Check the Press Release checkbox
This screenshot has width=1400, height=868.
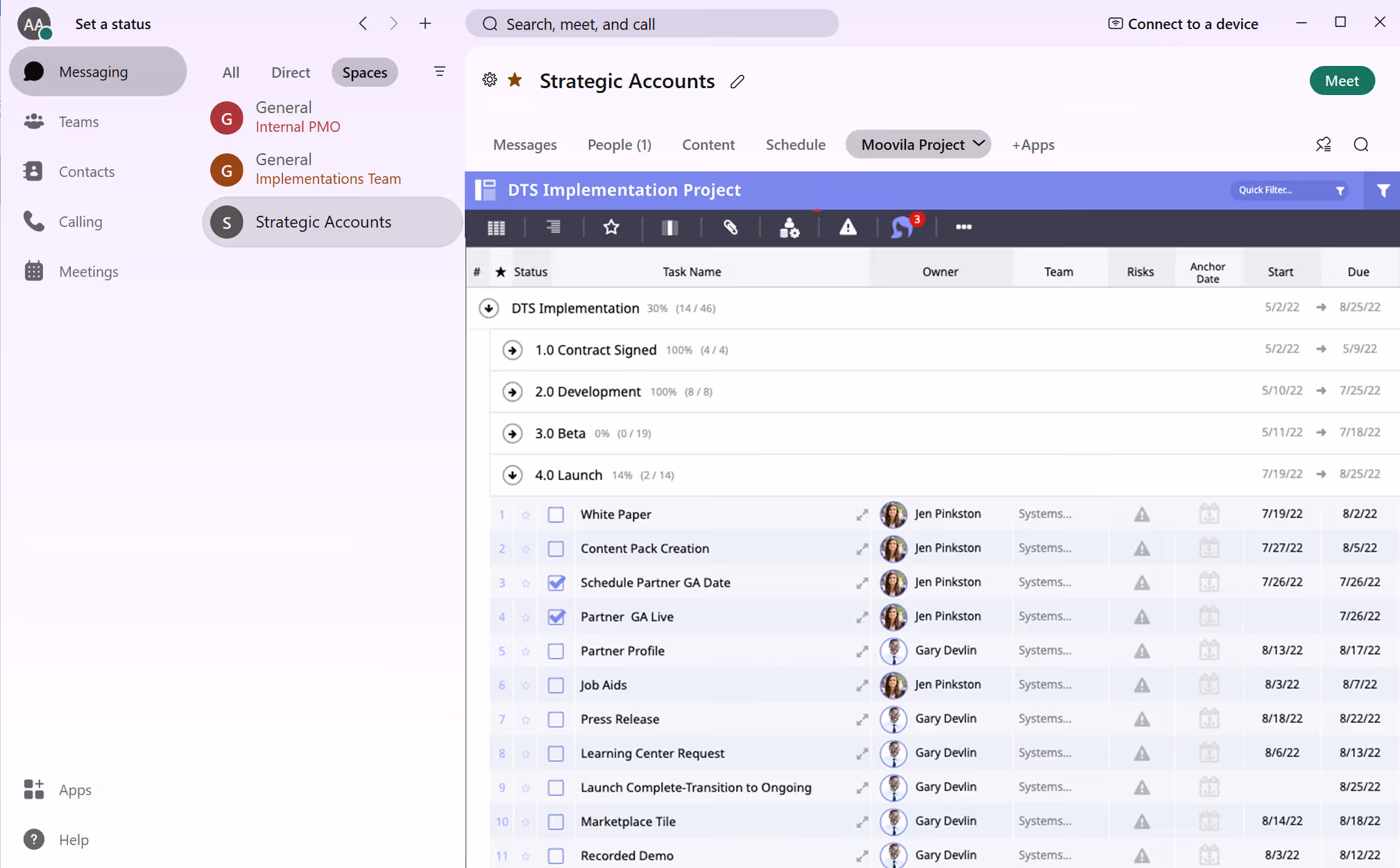click(556, 720)
